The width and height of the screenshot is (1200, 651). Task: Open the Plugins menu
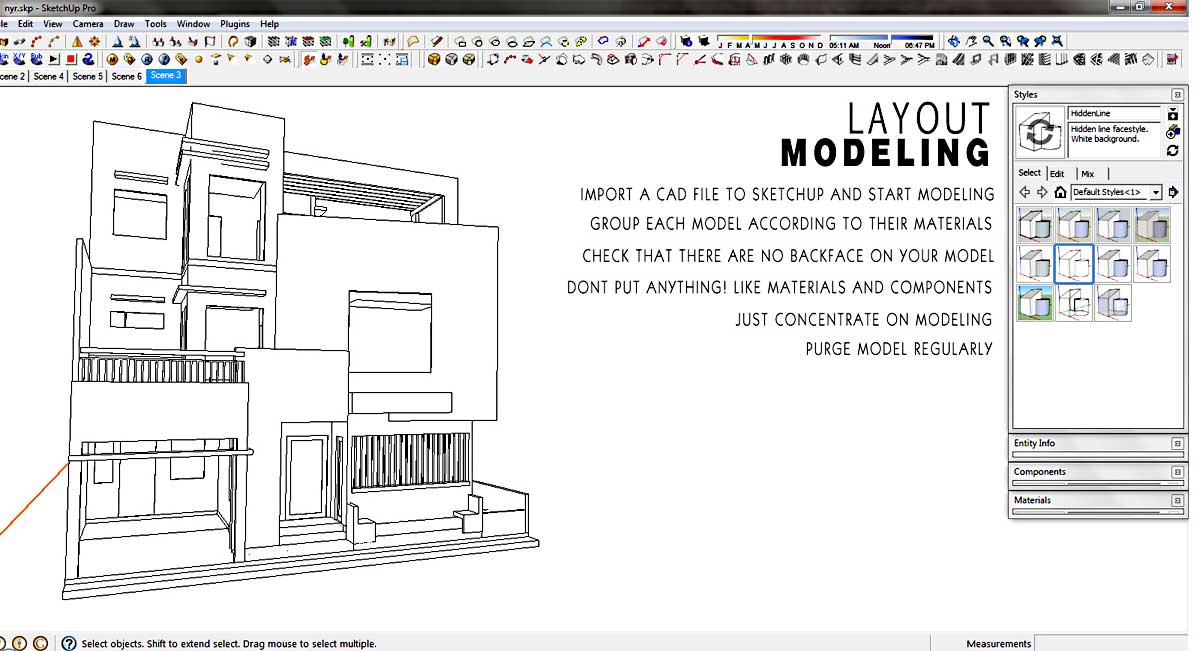(235, 23)
